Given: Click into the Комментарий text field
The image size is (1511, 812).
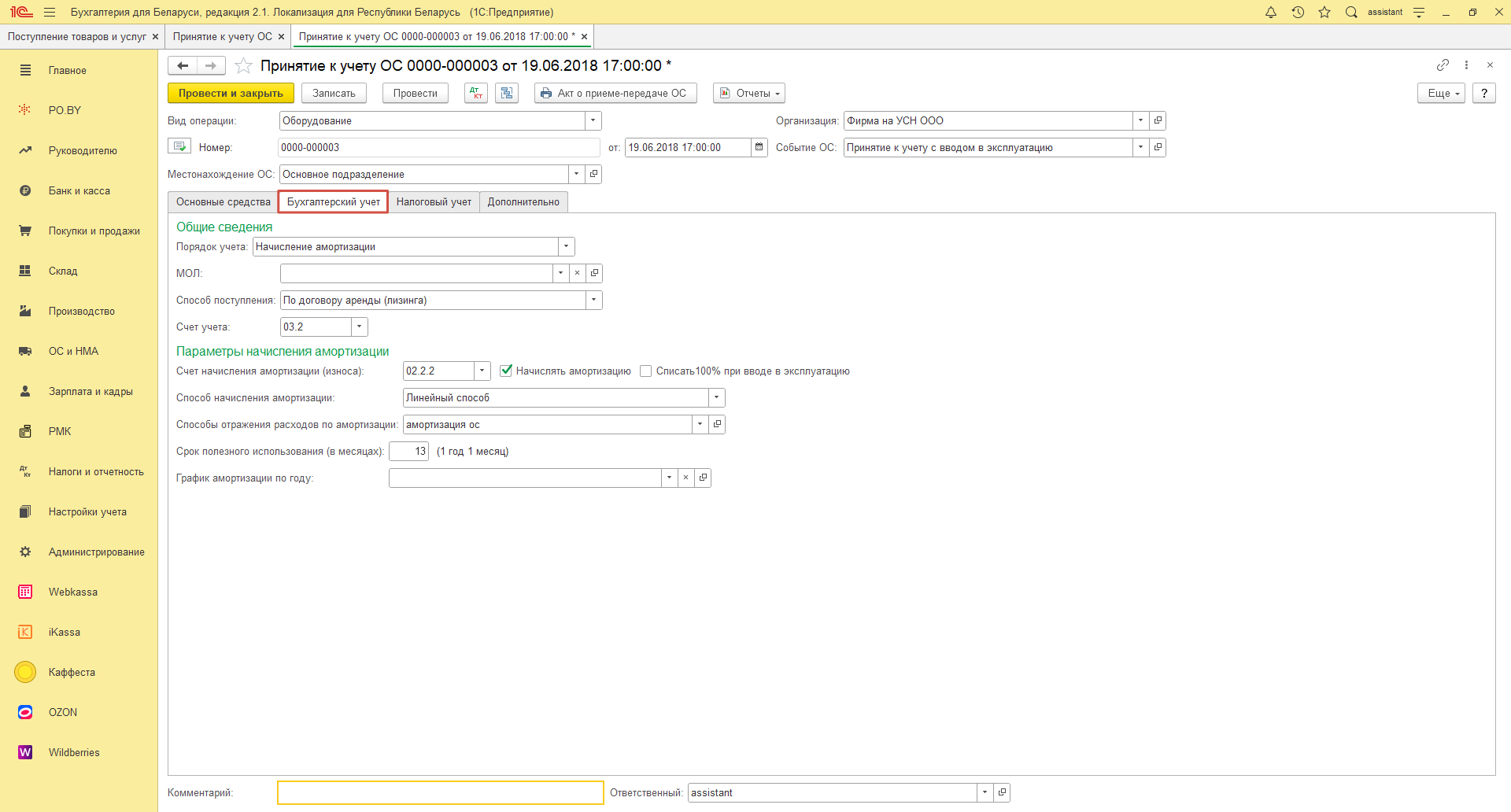Looking at the screenshot, I should point(440,792).
